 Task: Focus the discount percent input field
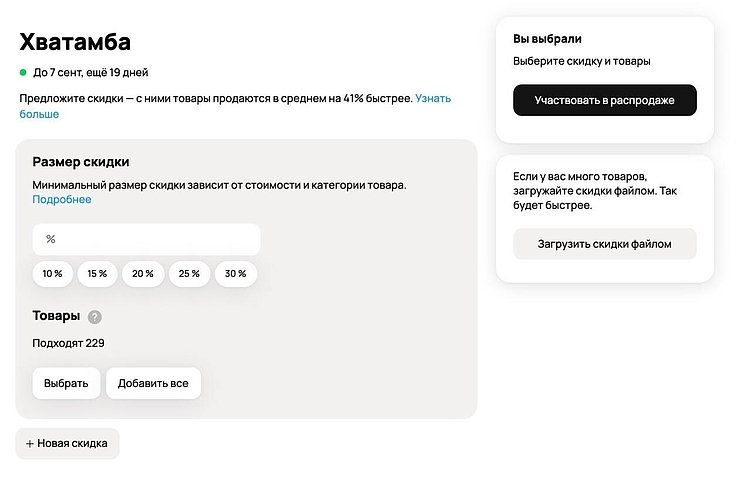[147, 239]
